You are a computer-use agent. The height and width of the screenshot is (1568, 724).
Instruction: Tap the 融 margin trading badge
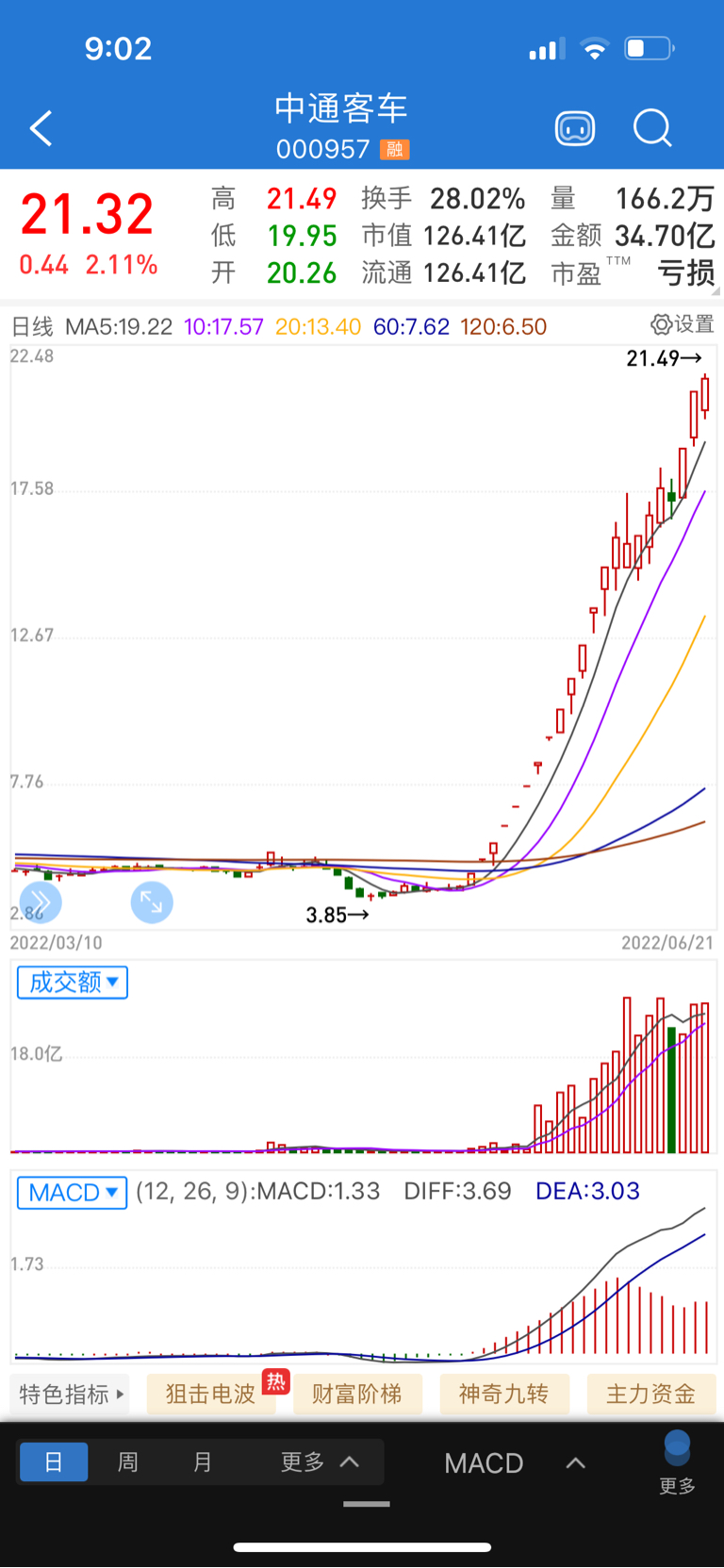click(x=395, y=149)
